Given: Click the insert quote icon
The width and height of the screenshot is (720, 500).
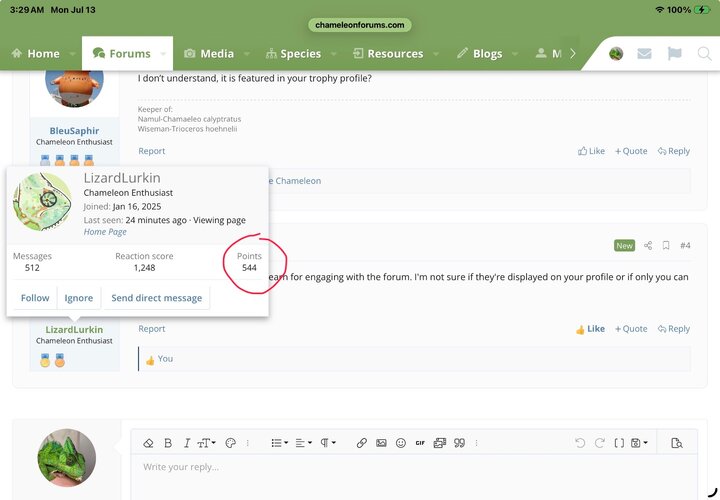Looking at the screenshot, I should tap(459, 443).
